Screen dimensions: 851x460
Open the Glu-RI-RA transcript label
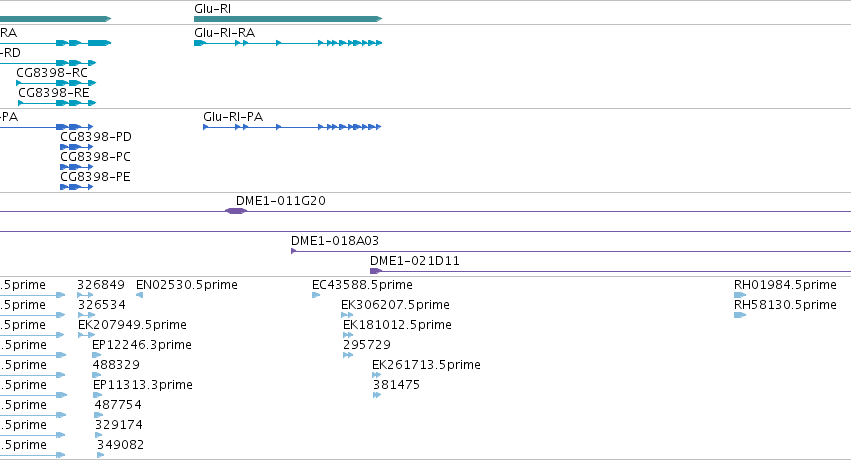click(224, 33)
